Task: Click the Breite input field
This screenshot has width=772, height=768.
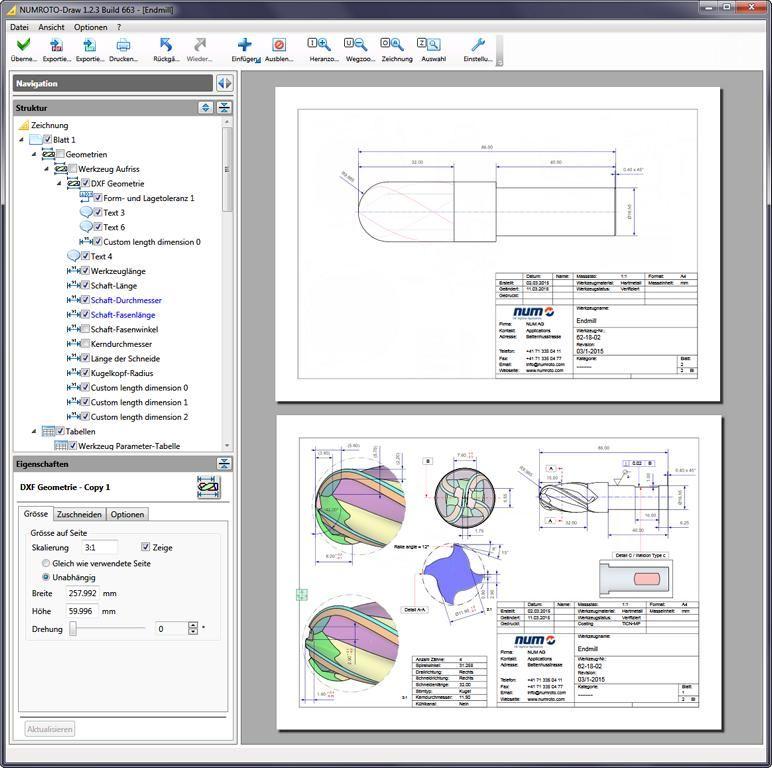Action: coord(82,593)
